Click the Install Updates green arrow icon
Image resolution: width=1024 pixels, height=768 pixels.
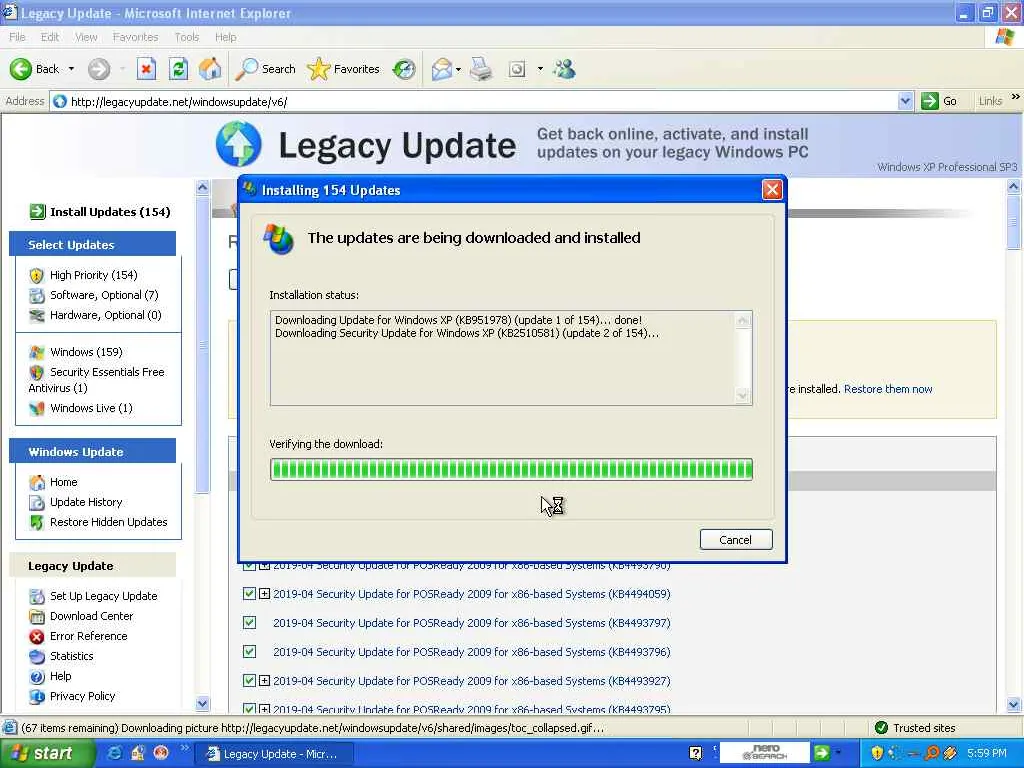click(x=37, y=212)
